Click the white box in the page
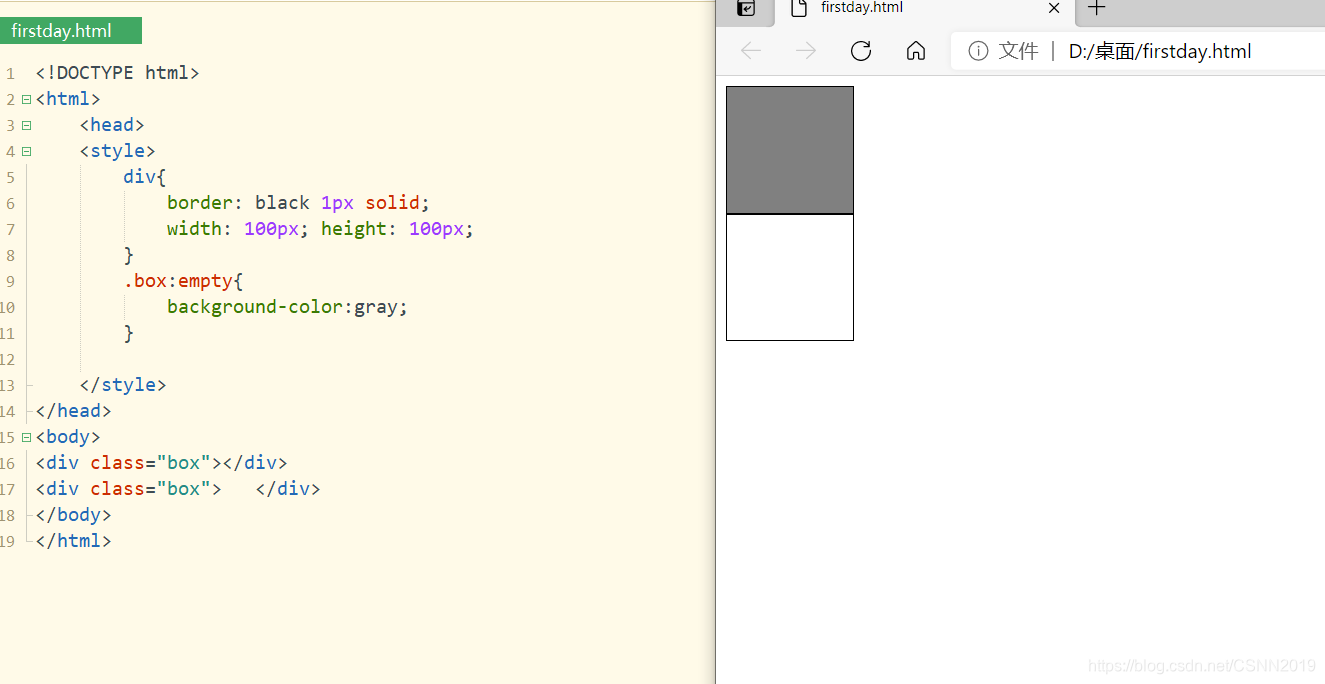The width and height of the screenshot is (1325, 684). (790, 277)
